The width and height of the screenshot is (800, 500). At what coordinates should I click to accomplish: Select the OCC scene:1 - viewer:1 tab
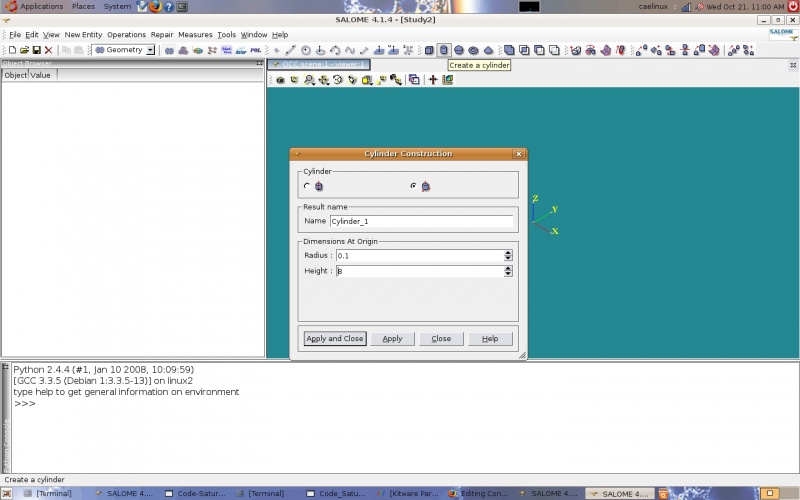[x=319, y=64]
